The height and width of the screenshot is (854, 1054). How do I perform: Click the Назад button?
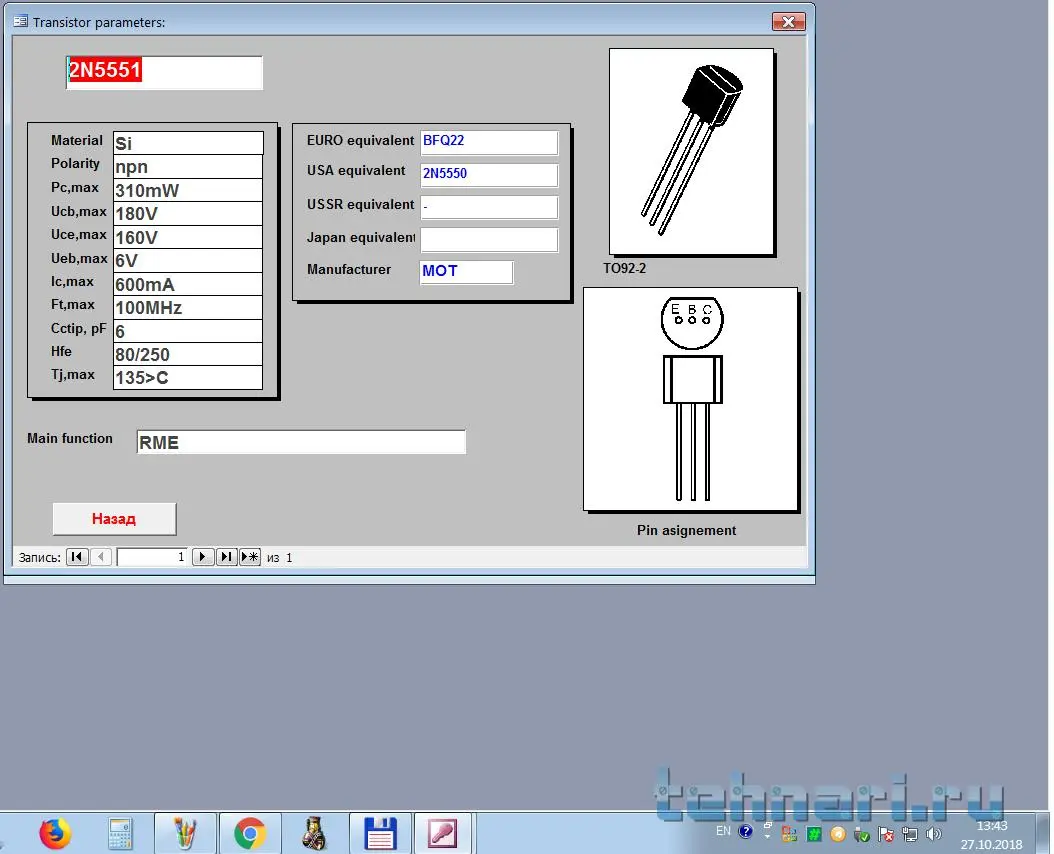click(114, 518)
